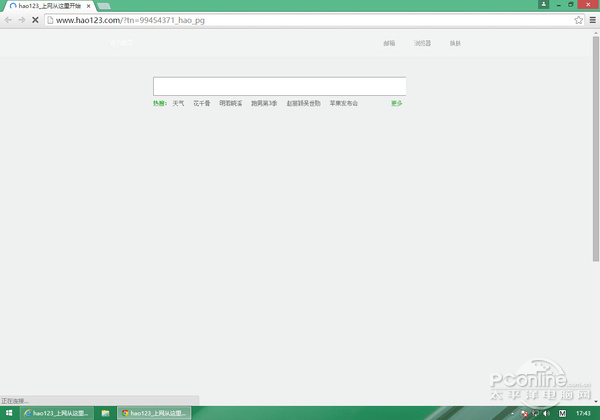
Task: Switch to Chrome hao123 taskbar item
Action: click(154, 413)
